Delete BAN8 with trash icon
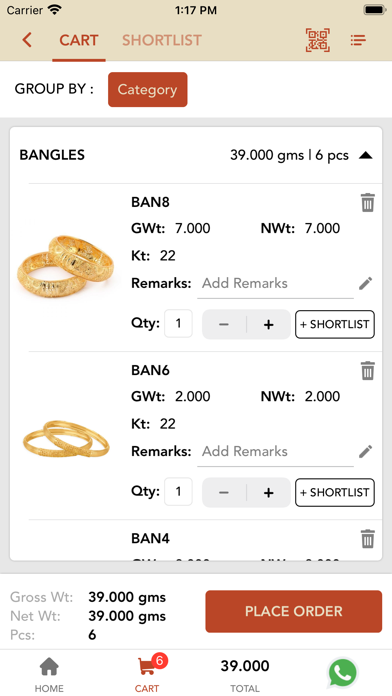This screenshot has height=696, width=392. coord(368,203)
